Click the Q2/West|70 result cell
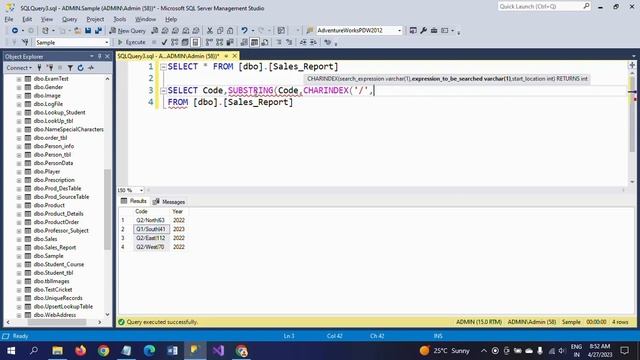Viewport: 640px width, 360px height. pos(151,247)
